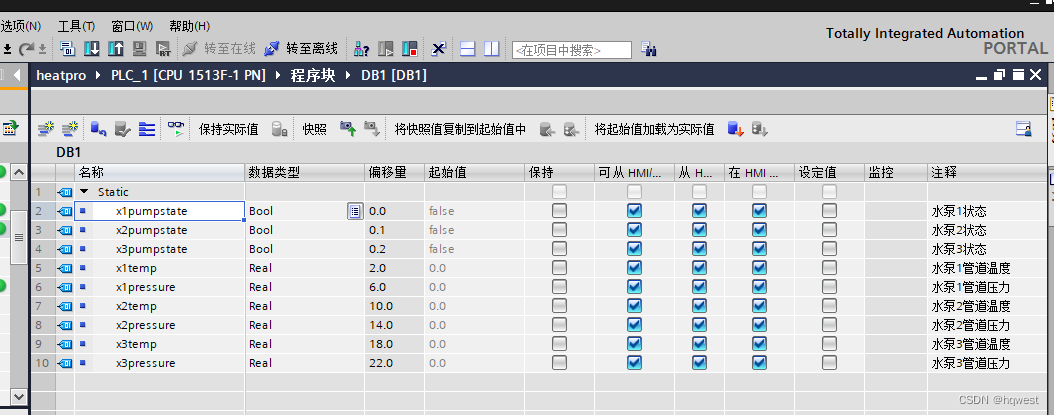Open the 窗口 menu
The height and width of the screenshot is (415, 1054).
132,26
